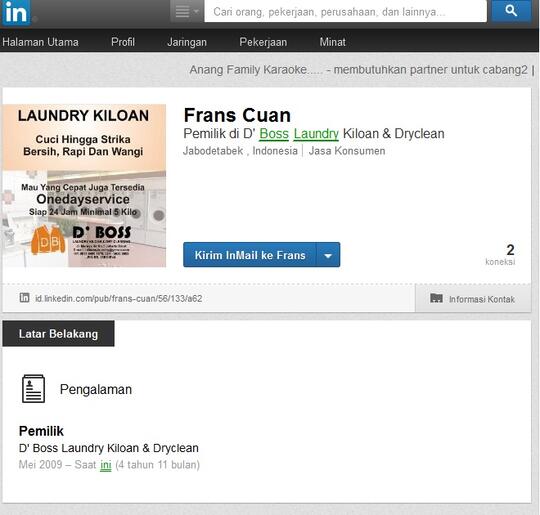Open the Halaman Utama menu
This screenshot has height=515, width=540.
(x=40, y=42)
